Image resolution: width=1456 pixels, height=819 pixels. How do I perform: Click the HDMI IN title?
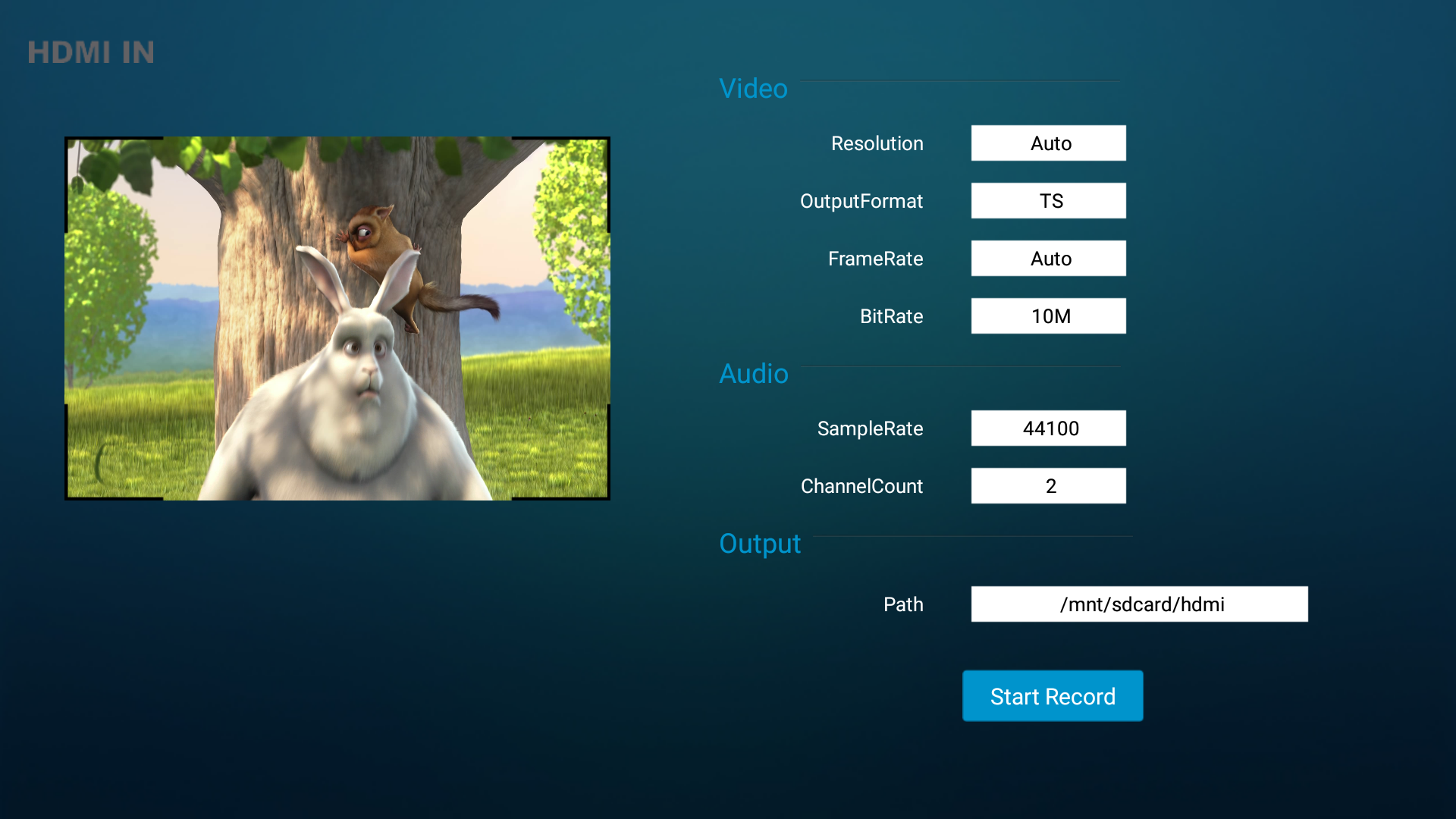(x=91, y=52)
